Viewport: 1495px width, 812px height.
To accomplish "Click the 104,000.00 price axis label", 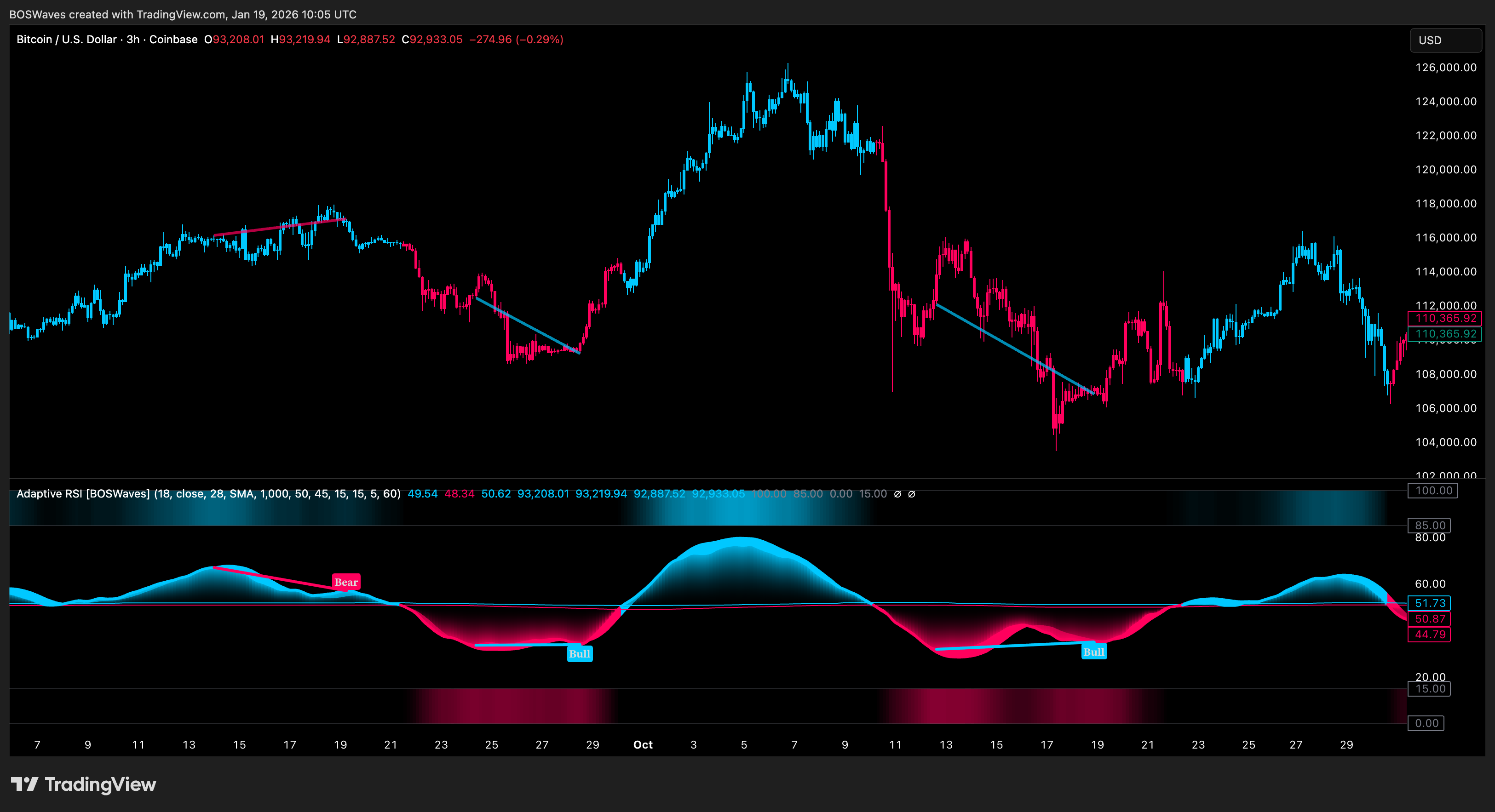I will 1446,442.
